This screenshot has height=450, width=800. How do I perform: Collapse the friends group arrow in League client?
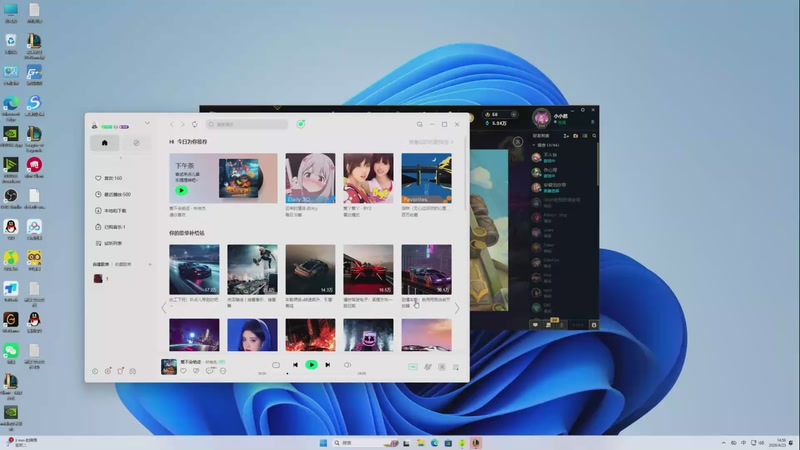(534, 145)
